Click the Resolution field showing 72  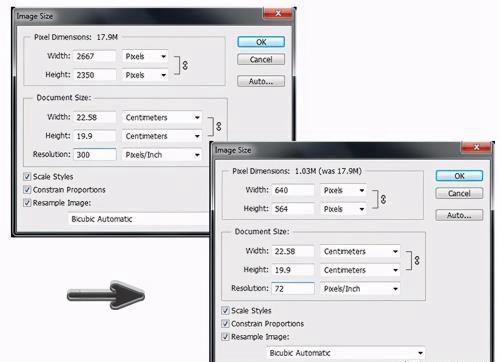point(293,289)
